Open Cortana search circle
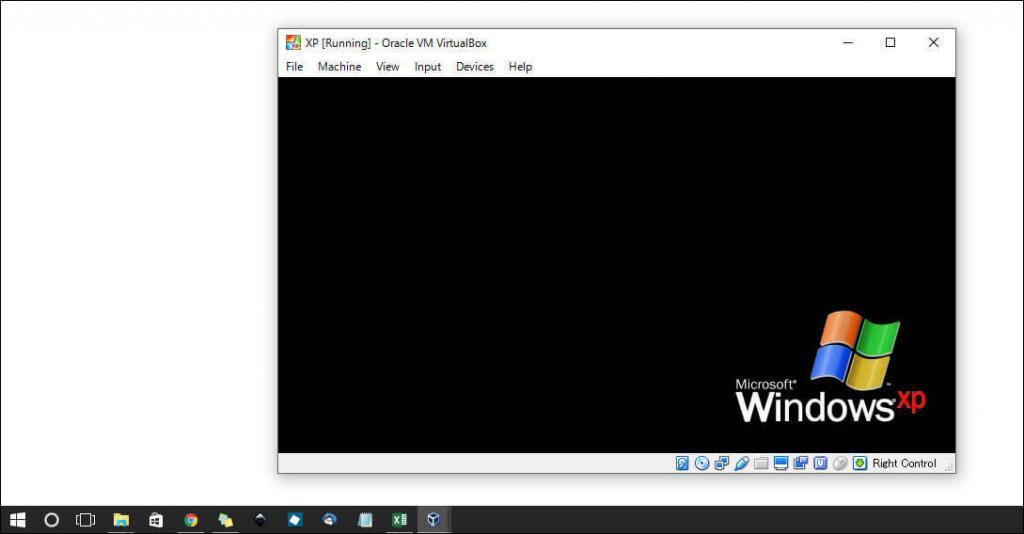This screenshot has height=534, width=1024. click(52, 520)
